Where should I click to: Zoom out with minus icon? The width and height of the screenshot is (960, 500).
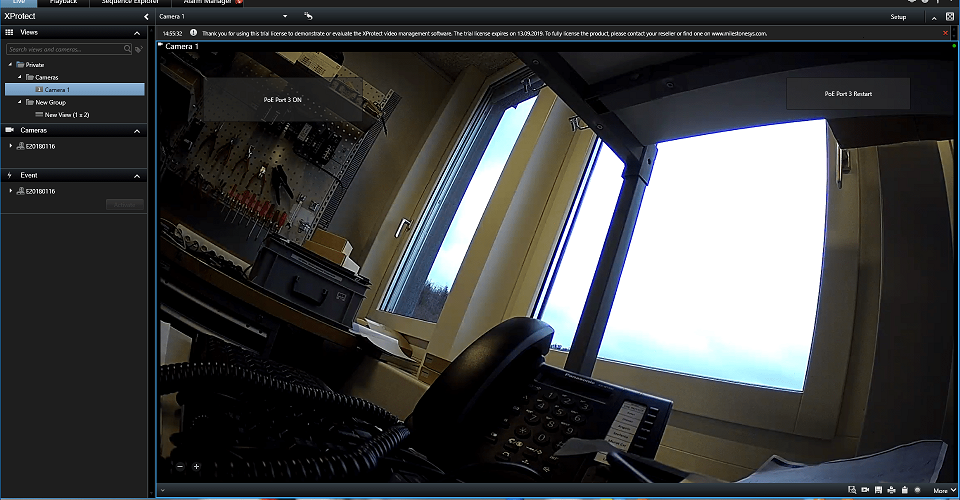[x=180, y=466]
